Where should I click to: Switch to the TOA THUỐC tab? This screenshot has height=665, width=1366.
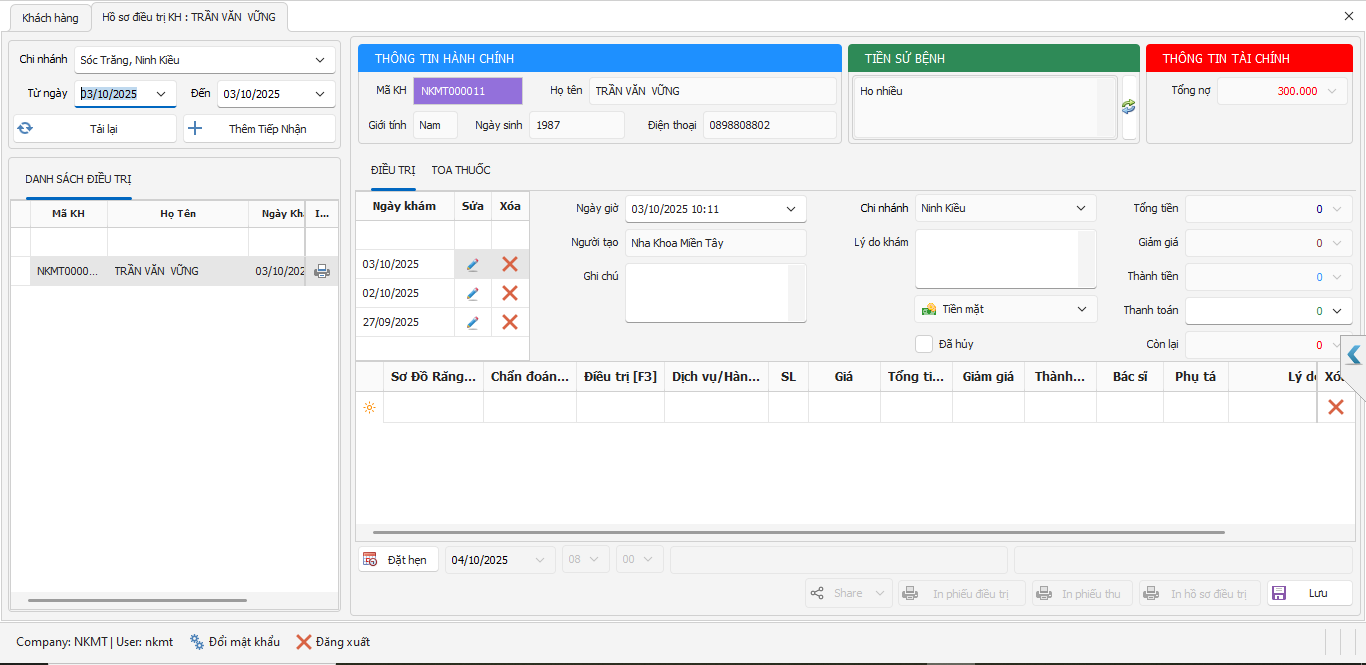coord(461,170)
